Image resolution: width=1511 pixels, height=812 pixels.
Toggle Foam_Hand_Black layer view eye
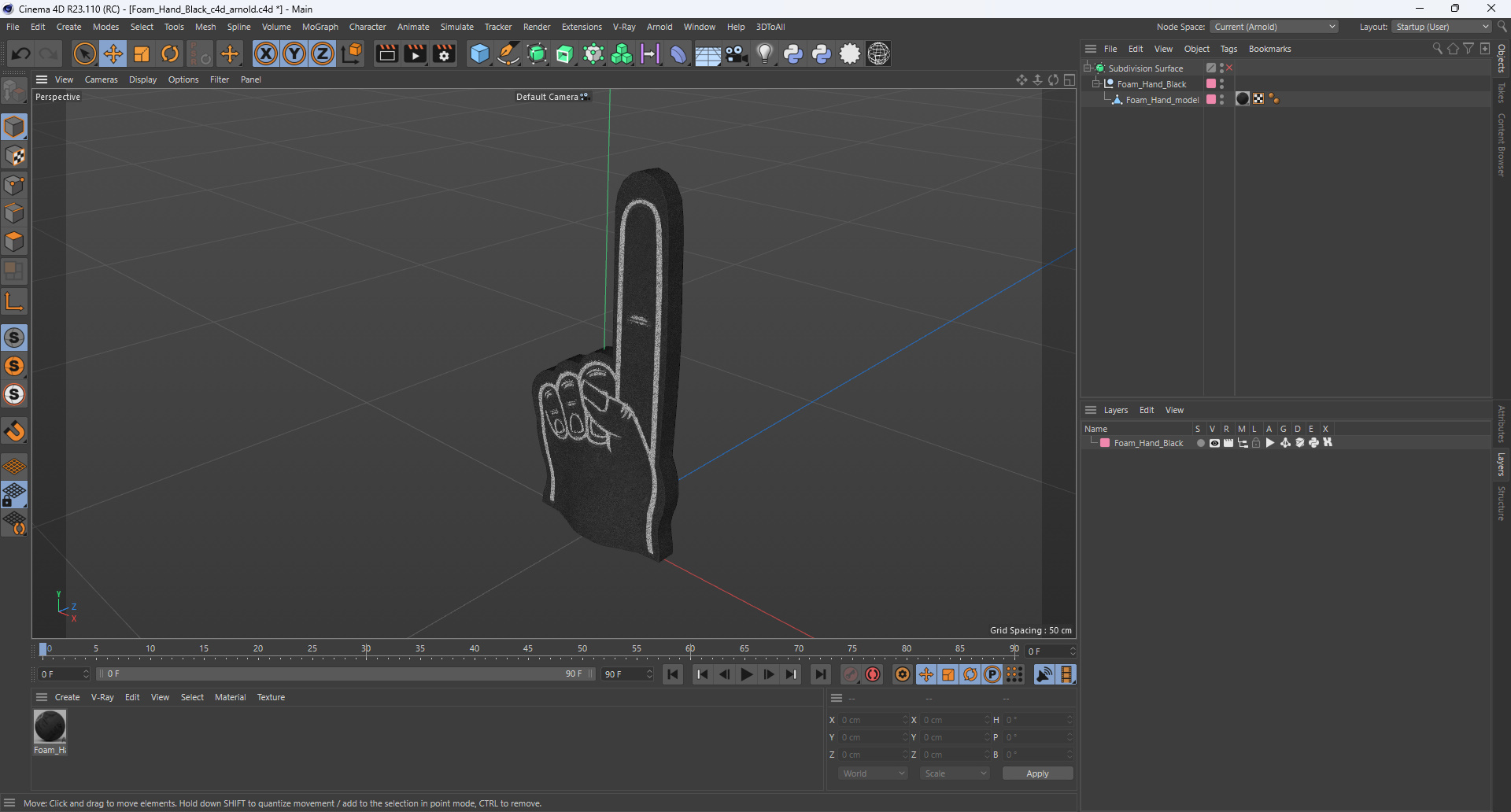pos(1214,443)
